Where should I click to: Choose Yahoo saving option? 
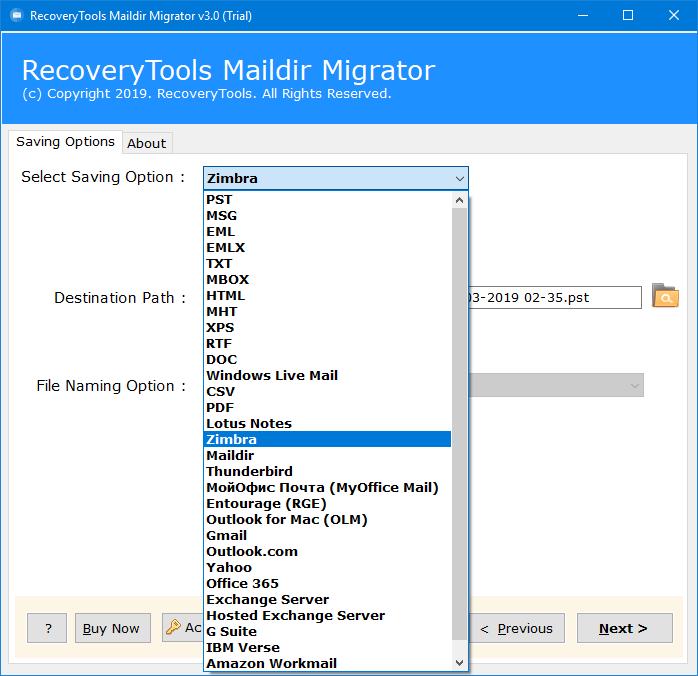[x=327, y=567]
